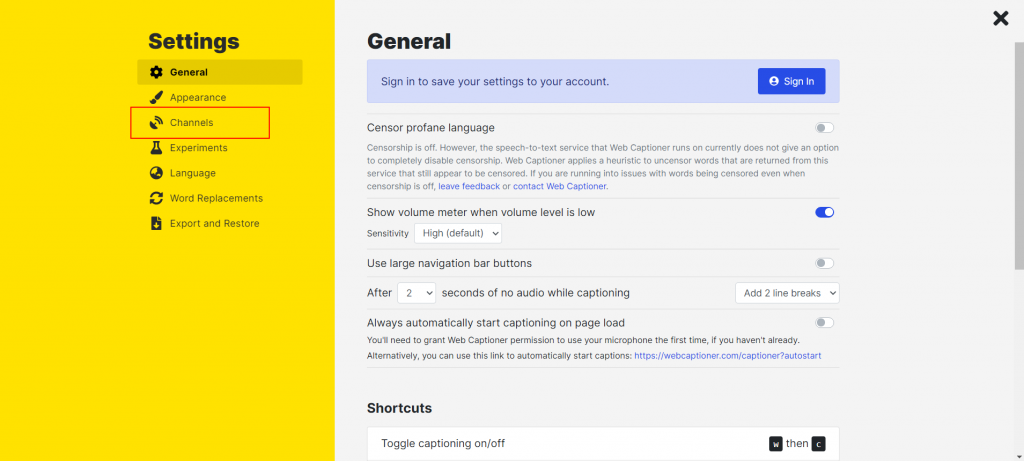Click the paintbrush icon for Appearance
Viewport: 1024px width, 461px height.
(156, 97)
